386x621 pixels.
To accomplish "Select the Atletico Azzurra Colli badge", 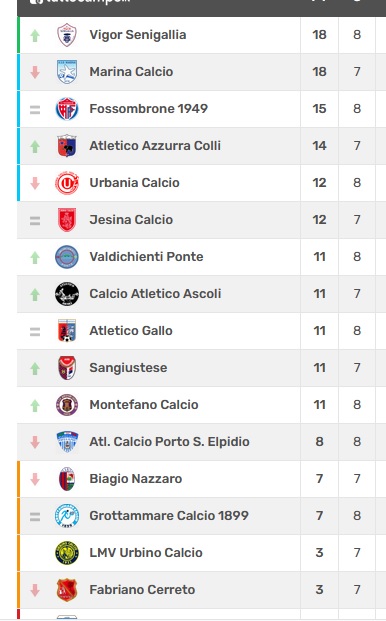I will (x=67, y=146).
